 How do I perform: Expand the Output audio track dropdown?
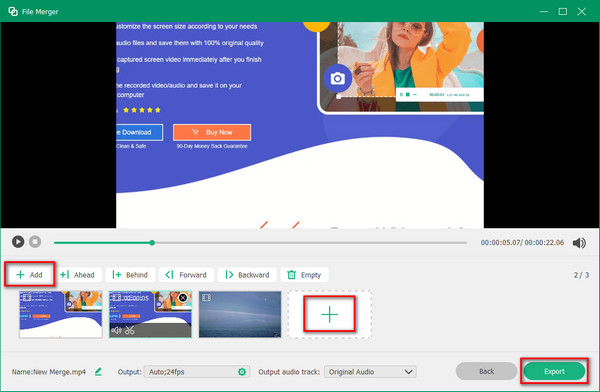[x=370, y=372]
